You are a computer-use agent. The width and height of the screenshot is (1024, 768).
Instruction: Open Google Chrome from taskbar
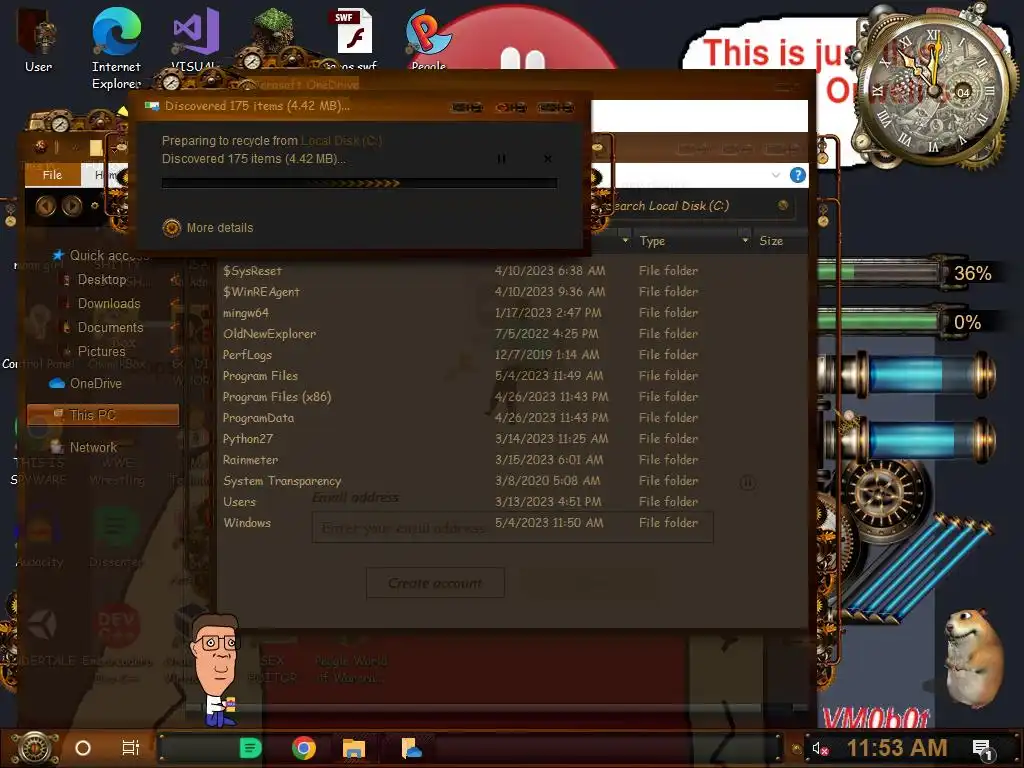point(304,748)
